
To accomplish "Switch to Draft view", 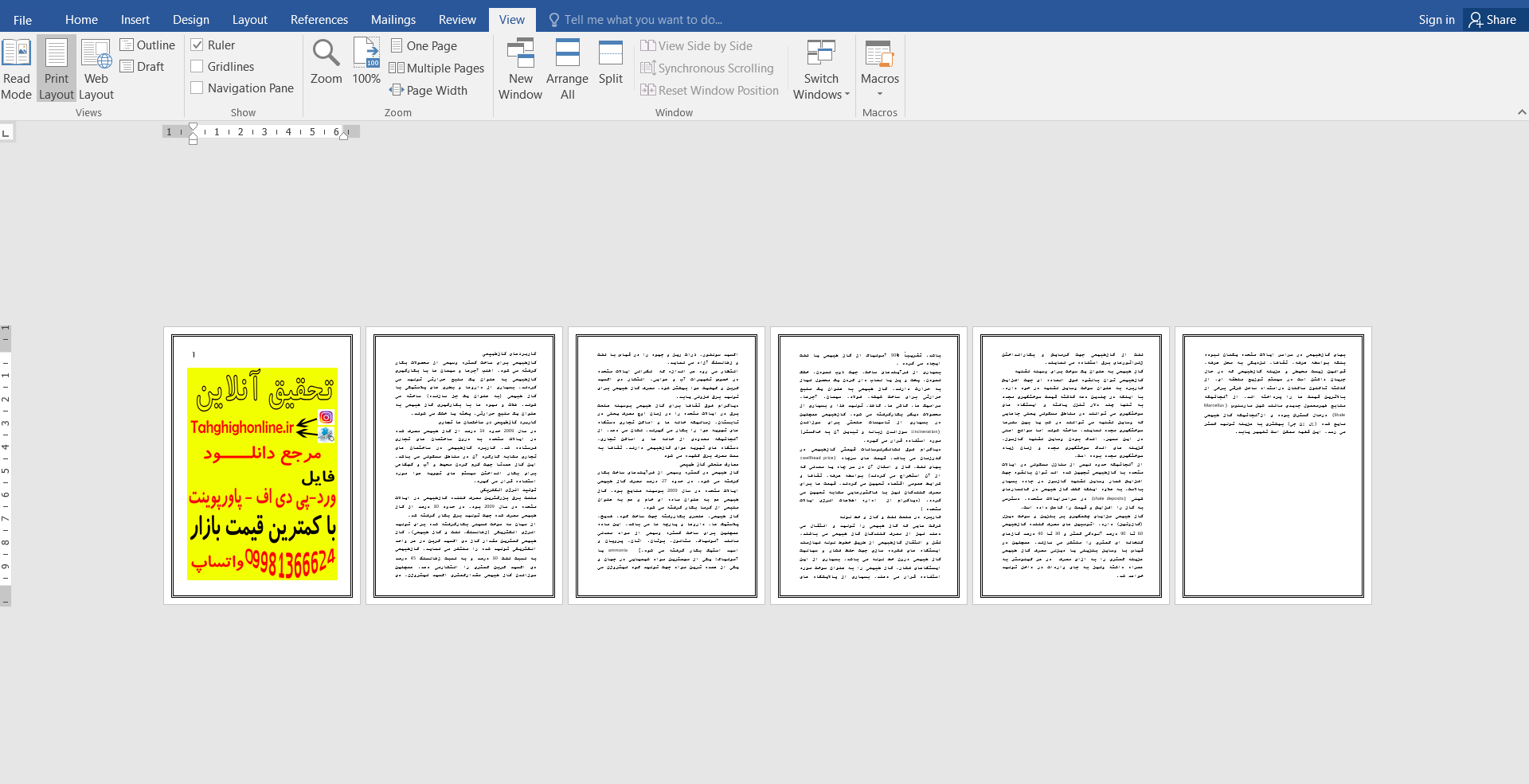I will tap(142, 66).
